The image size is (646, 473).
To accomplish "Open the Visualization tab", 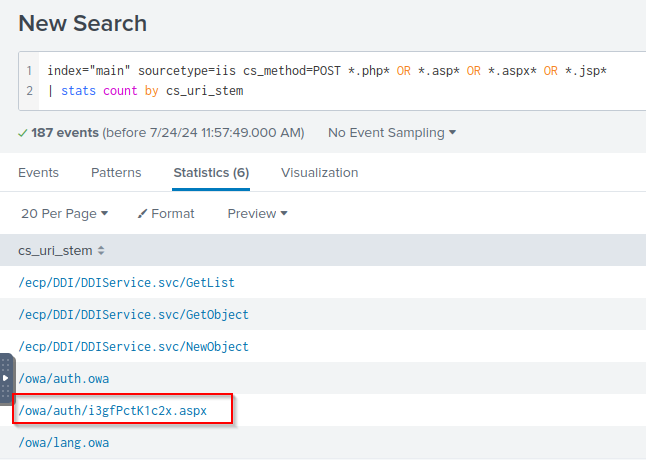I will coord(319,172).
